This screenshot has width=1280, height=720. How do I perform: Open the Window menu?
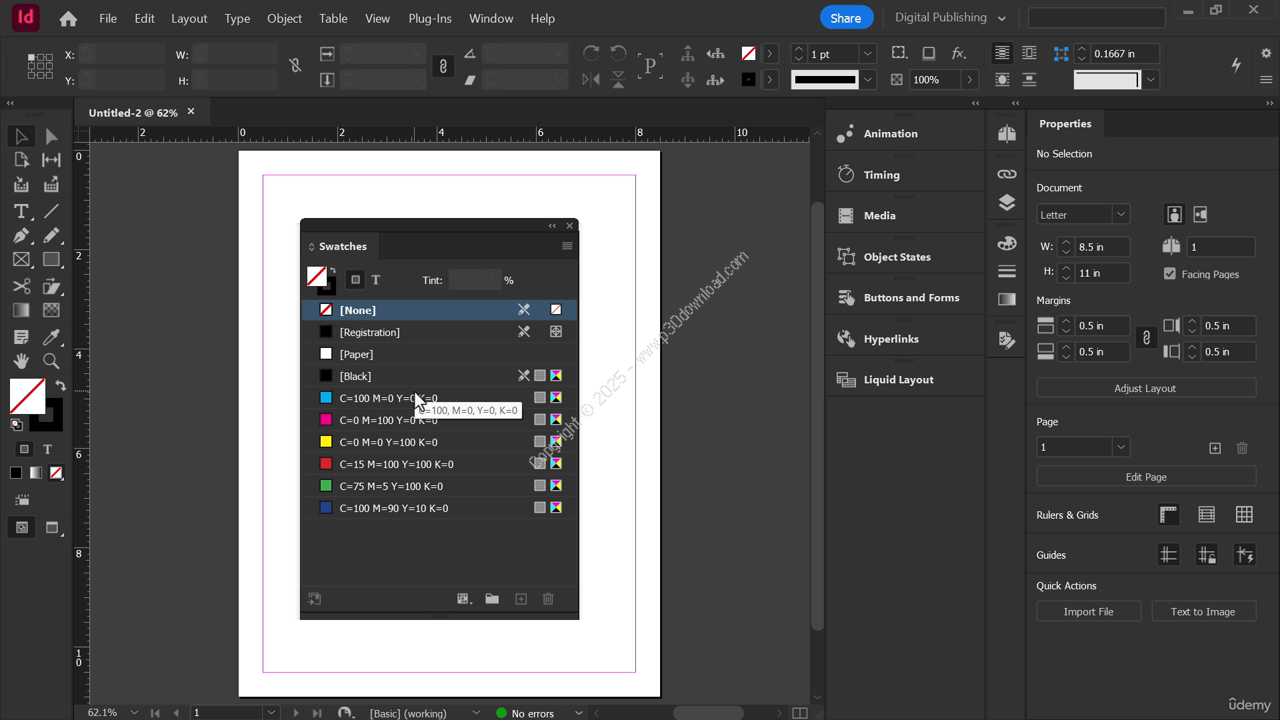tap(491, 18)
